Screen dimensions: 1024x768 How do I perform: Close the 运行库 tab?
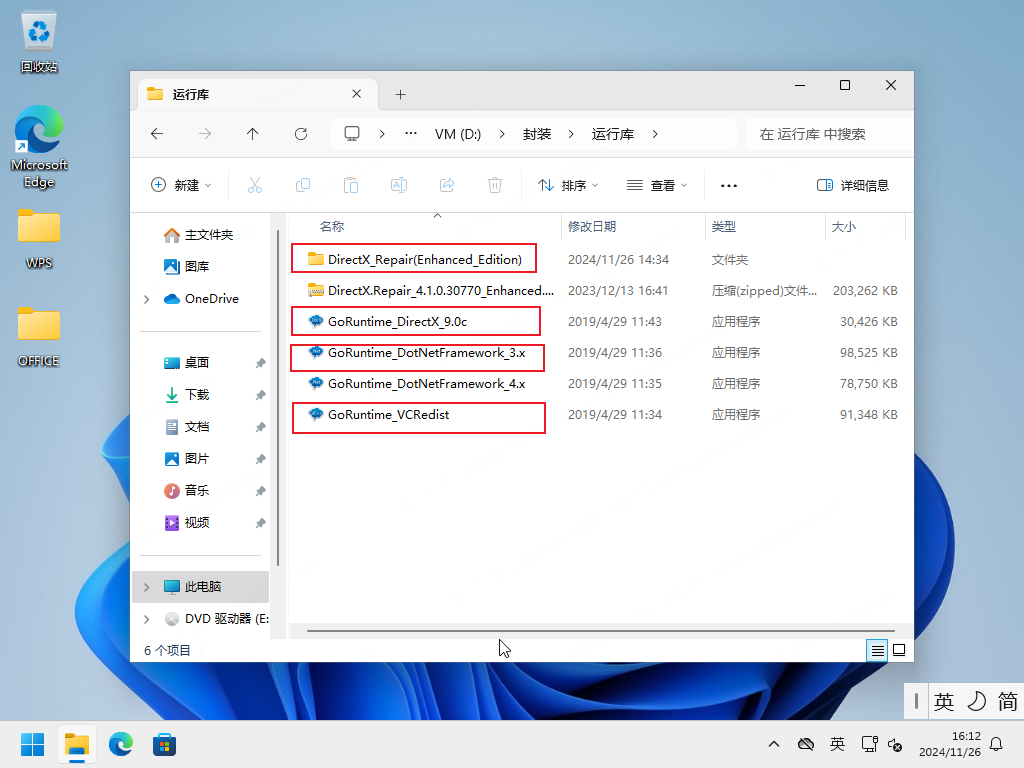tap(357, 94)
